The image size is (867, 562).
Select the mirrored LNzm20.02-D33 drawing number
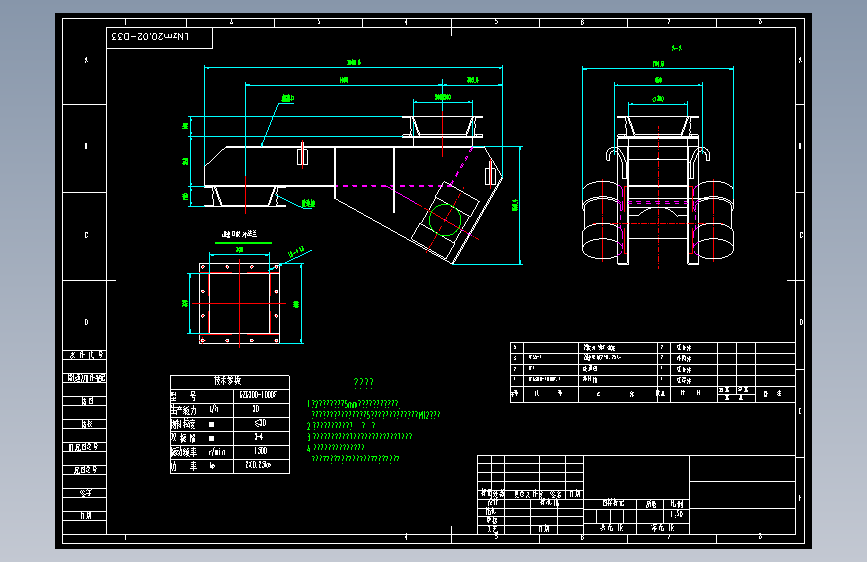[150, 37]
